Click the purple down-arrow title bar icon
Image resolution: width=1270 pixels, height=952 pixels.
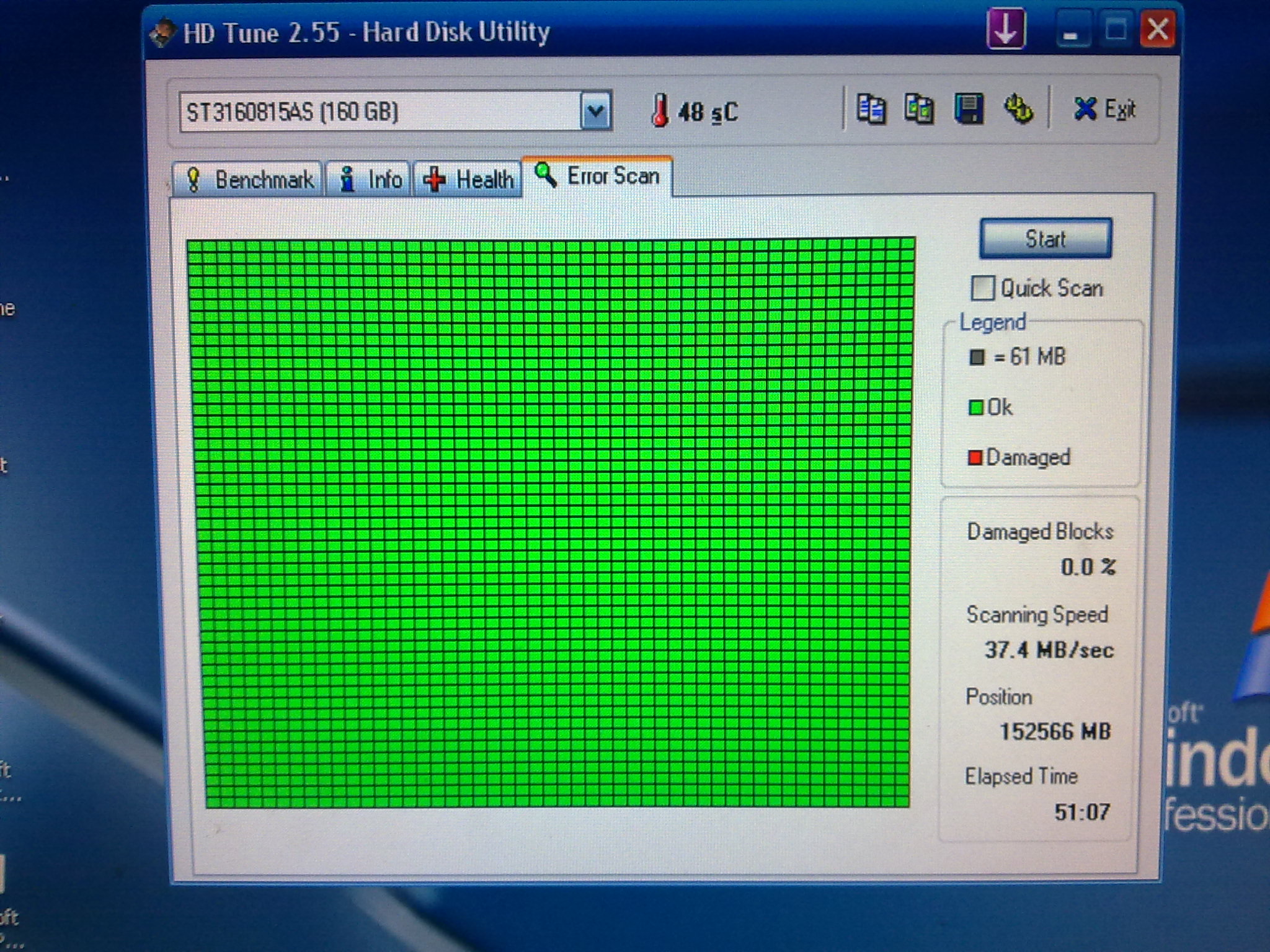click(x=1005, y=29)
